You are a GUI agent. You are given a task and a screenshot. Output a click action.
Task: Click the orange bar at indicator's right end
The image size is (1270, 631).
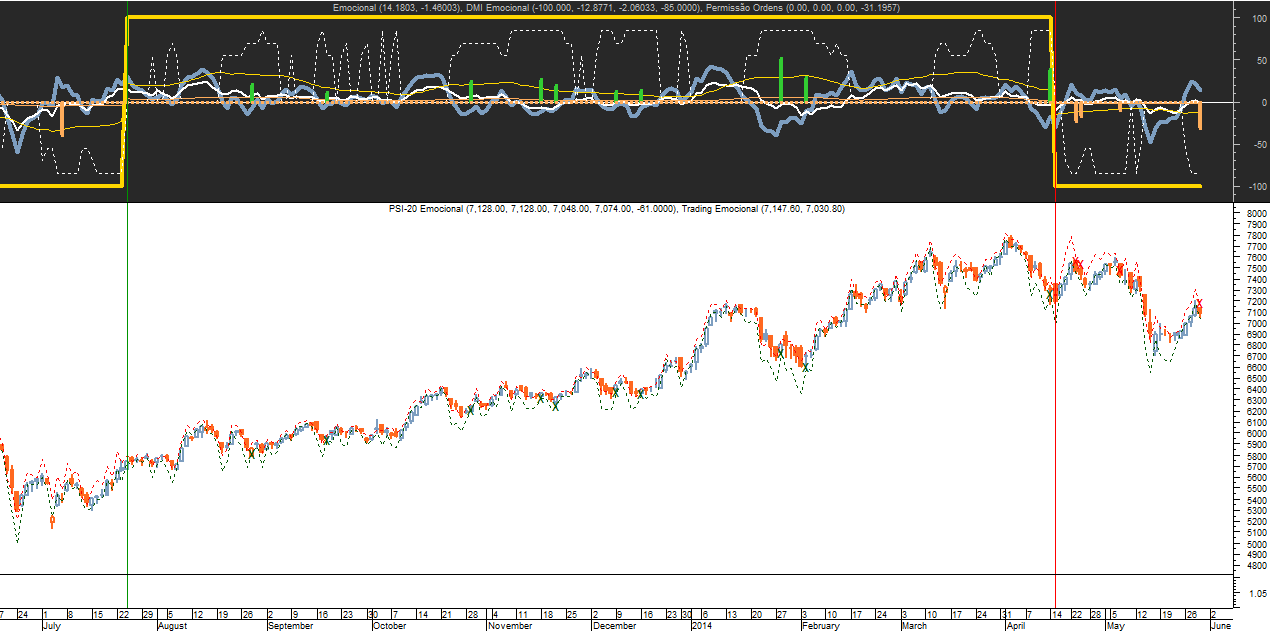tap(1200, 114)
